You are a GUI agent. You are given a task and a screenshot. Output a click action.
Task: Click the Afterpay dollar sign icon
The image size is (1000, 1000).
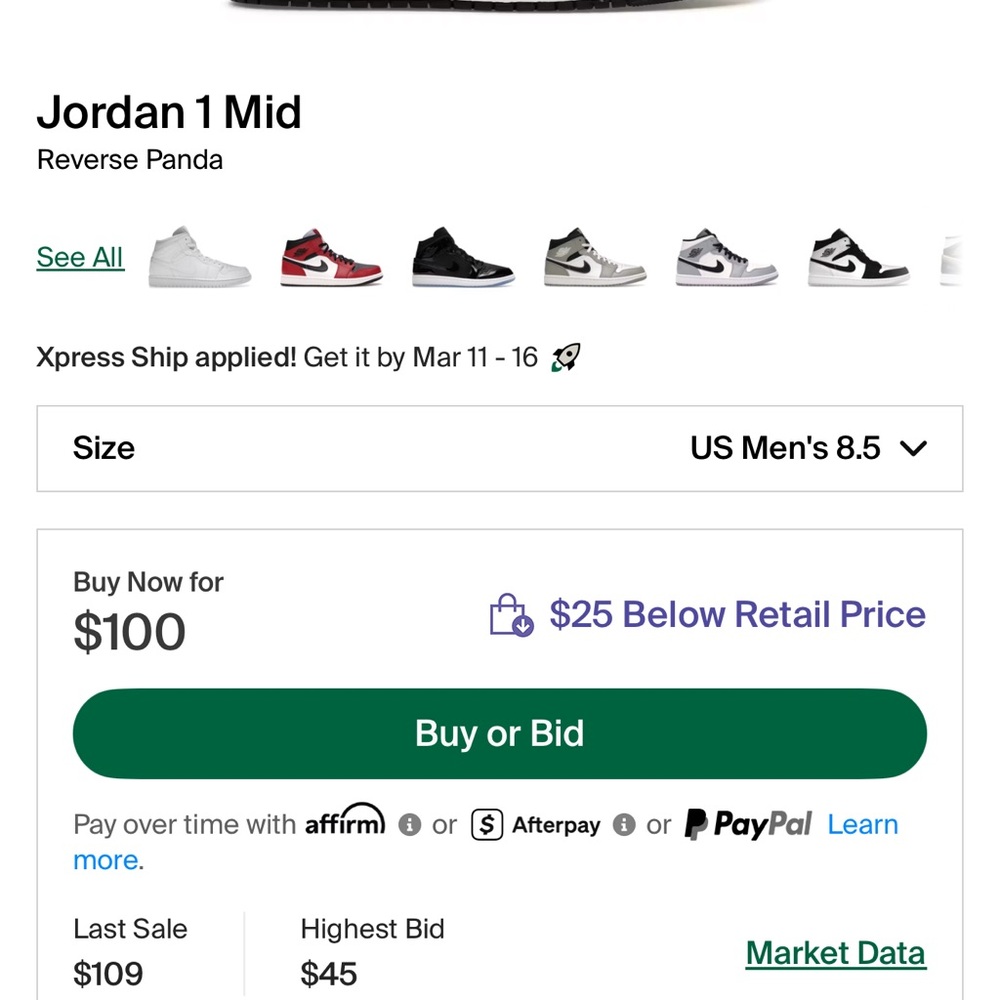click(x=487, y=825)
